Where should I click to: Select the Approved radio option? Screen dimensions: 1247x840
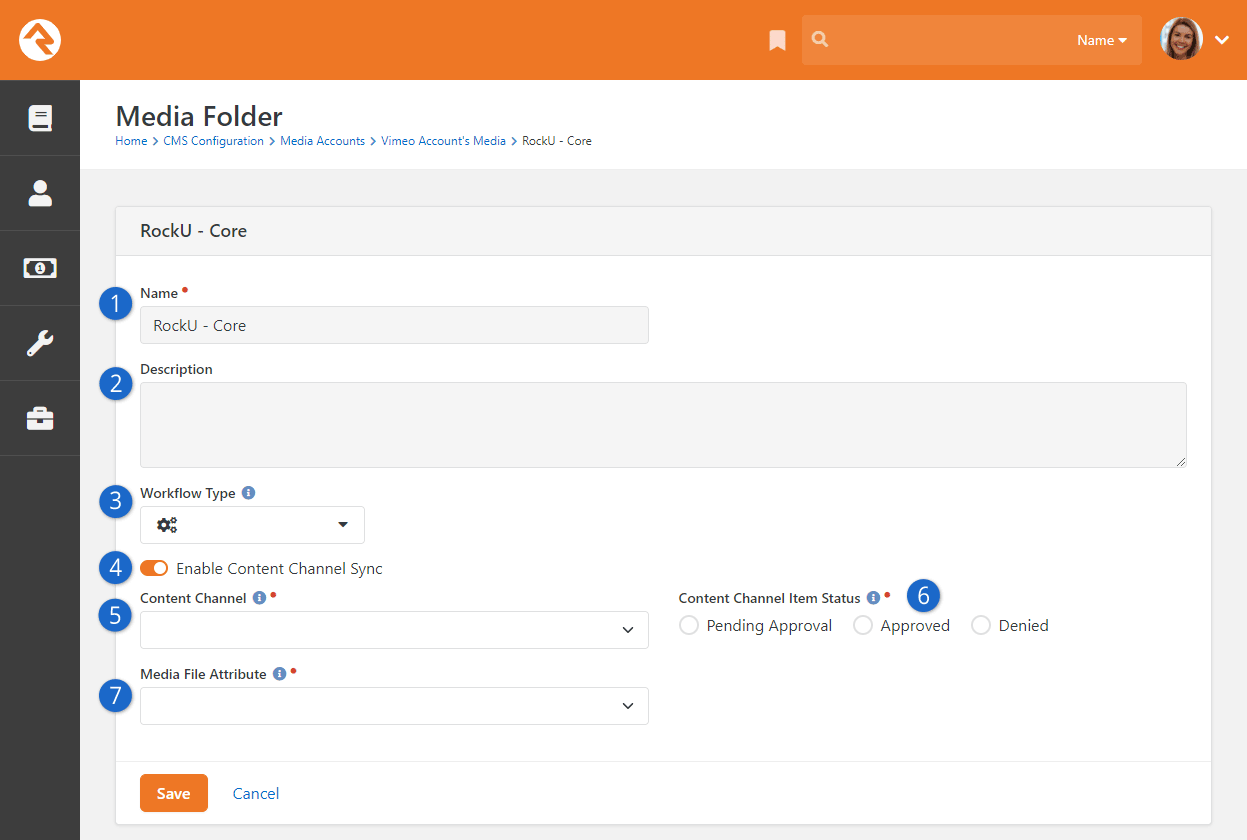coord(862,625)
